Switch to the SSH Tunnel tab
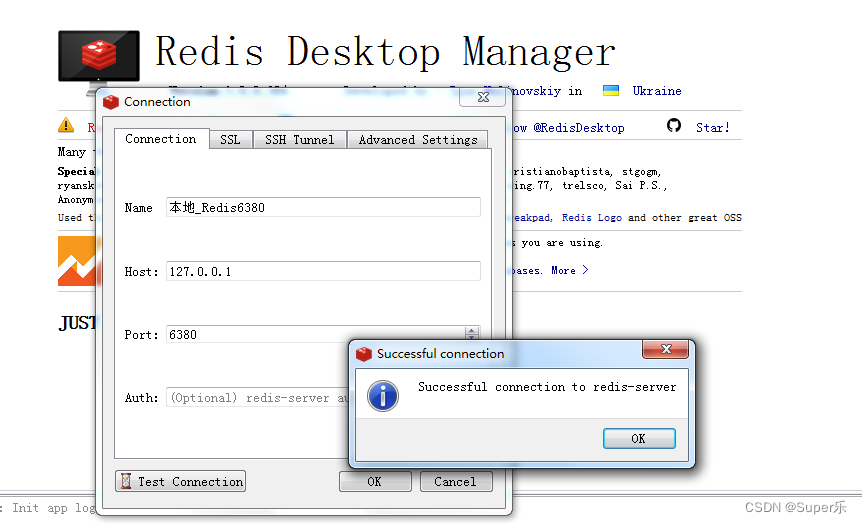Image resolution: width=862 pixels, height=524 pixels. (300, 140)
